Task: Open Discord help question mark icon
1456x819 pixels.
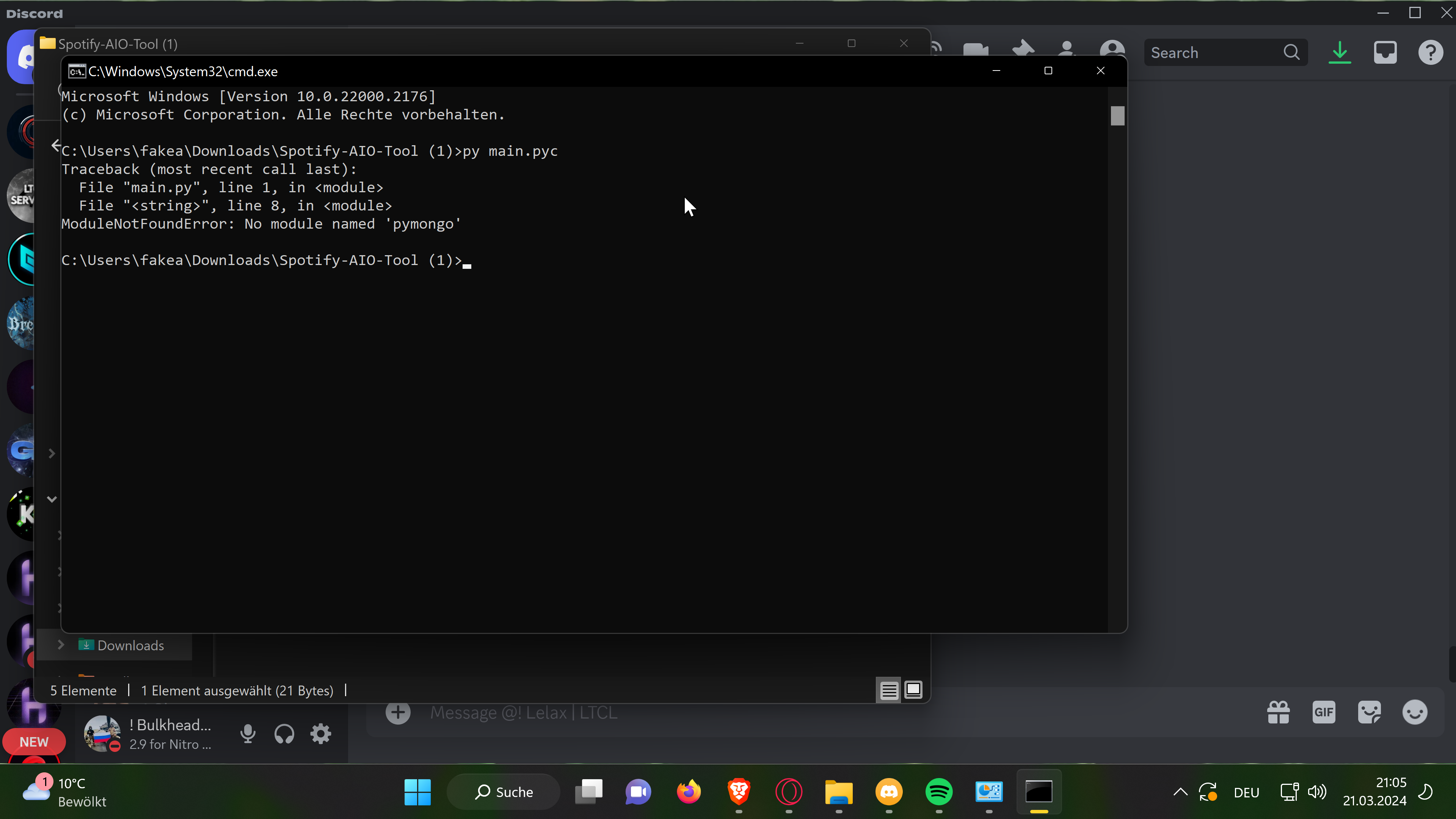Action: point(1431,53)
